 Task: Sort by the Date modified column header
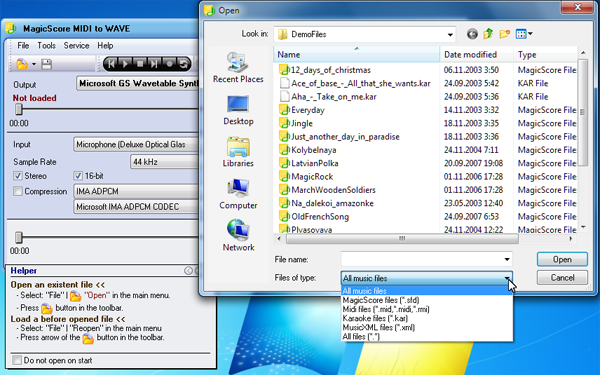pos(476,54)
